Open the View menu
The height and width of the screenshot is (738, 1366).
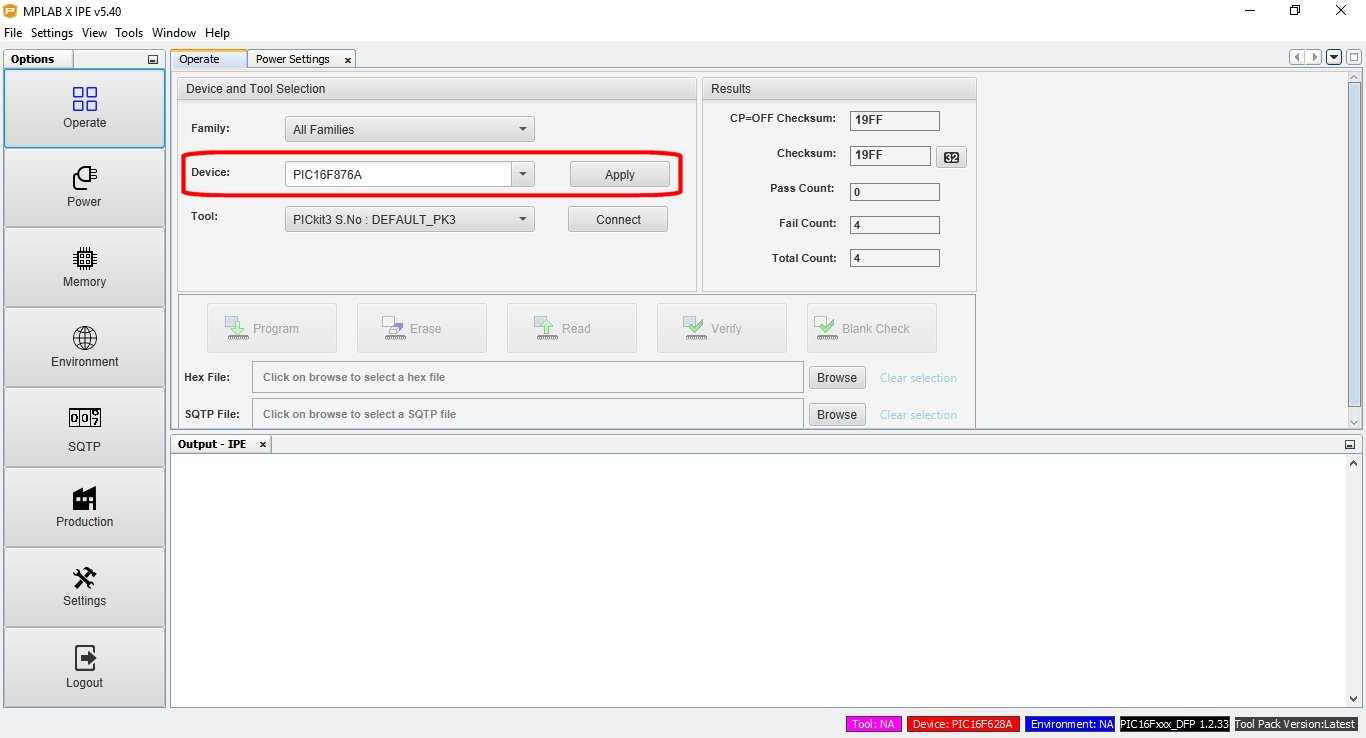(95, 33)
